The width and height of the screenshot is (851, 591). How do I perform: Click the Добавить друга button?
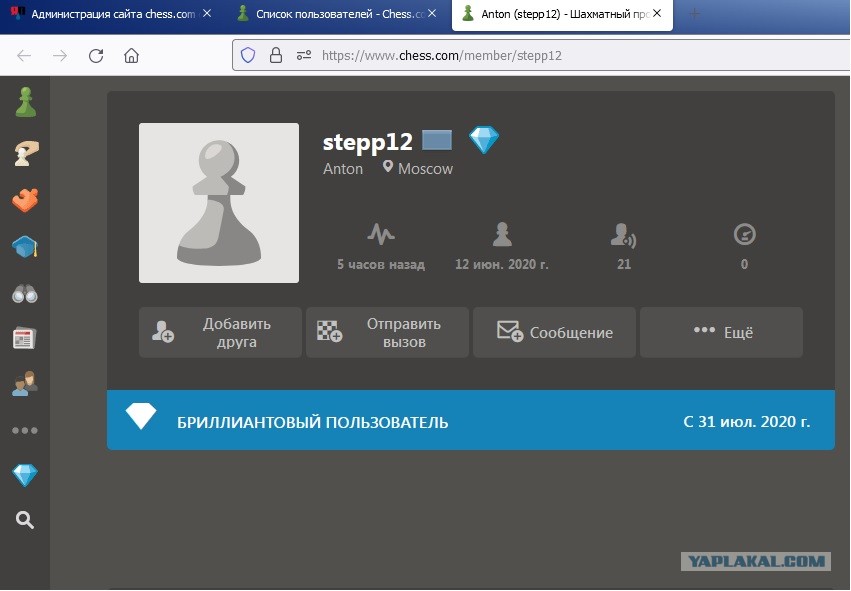[220, 332]
